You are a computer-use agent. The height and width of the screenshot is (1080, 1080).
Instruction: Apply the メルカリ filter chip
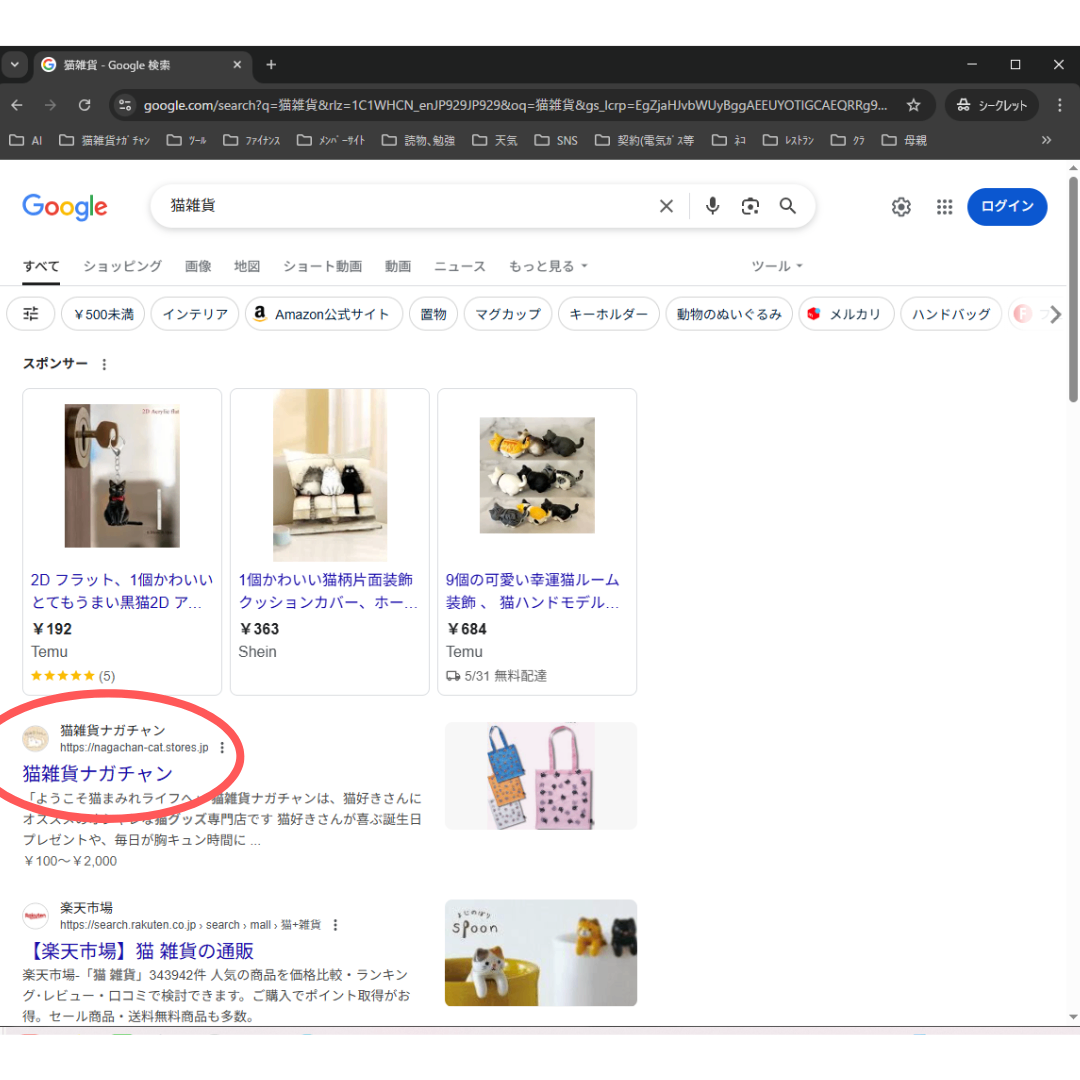pos(847,314)
